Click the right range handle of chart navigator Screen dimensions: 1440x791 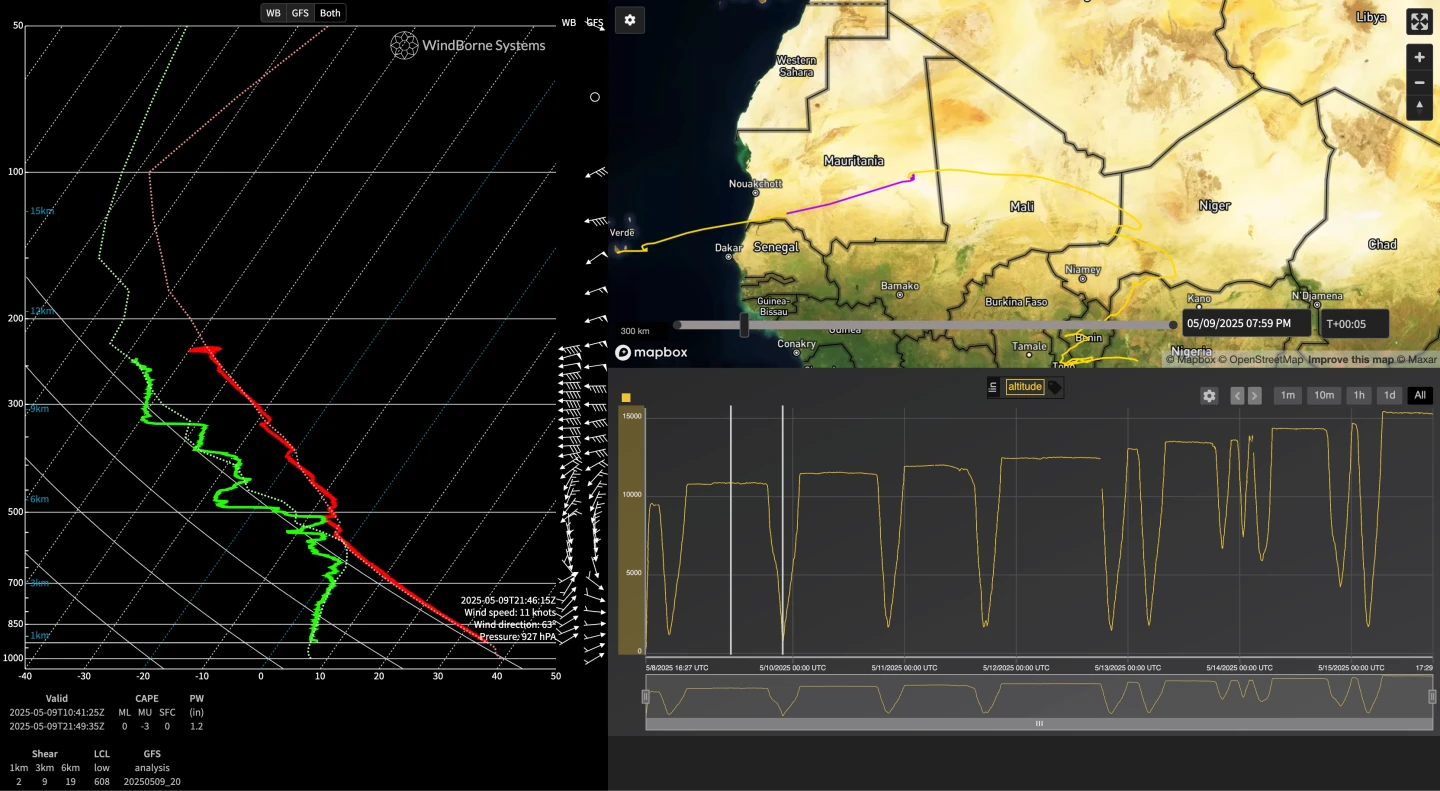1432,697
